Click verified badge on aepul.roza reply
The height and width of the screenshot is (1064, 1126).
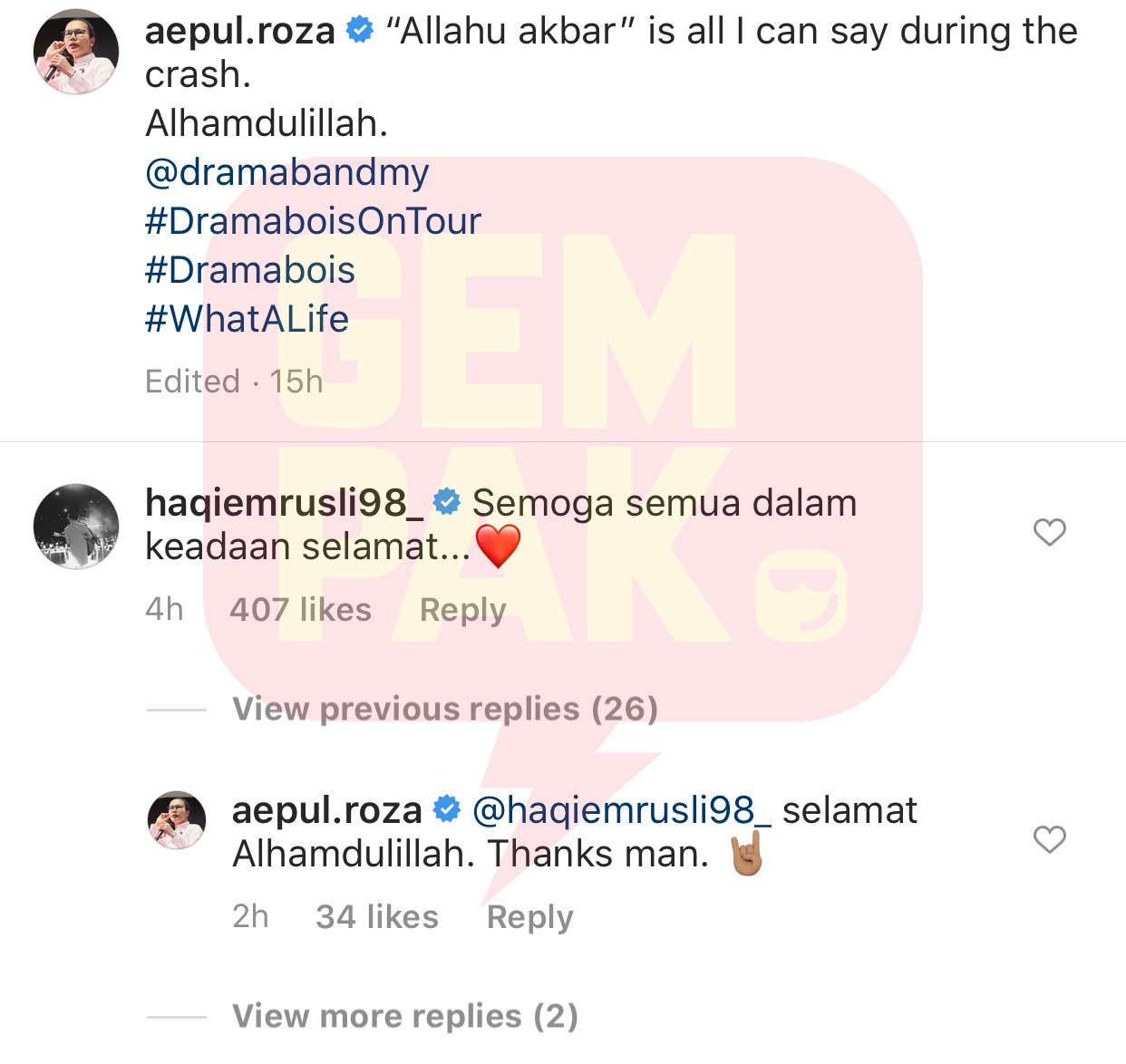pyautogui.click(x=447, y=809)
